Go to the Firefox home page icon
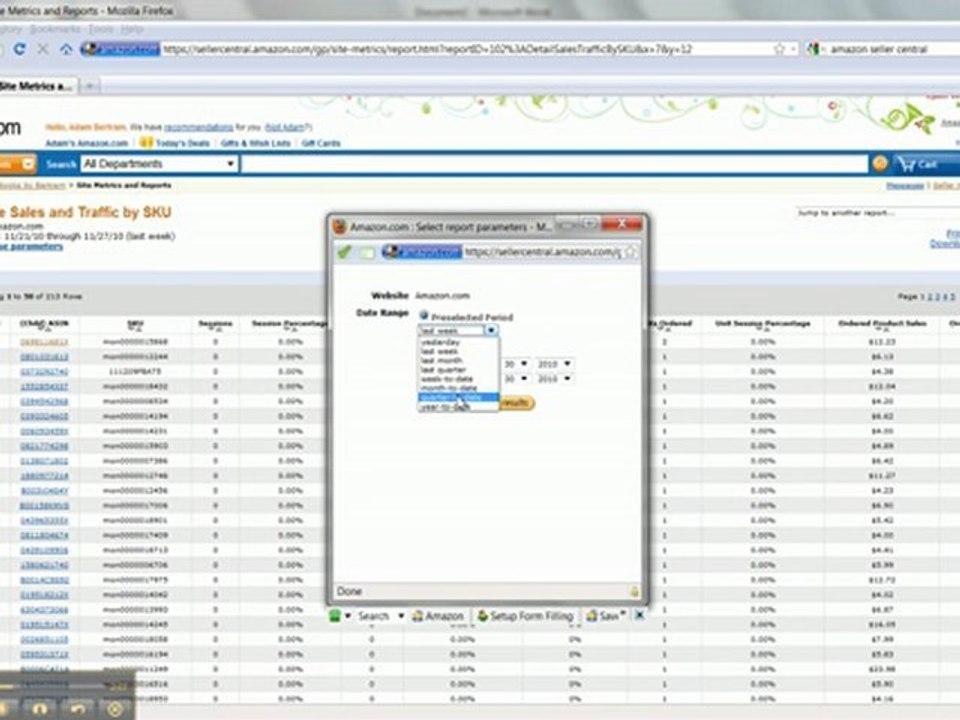This screenshot has width=960, height=720. pyautogui.click(x=66, y=49)
